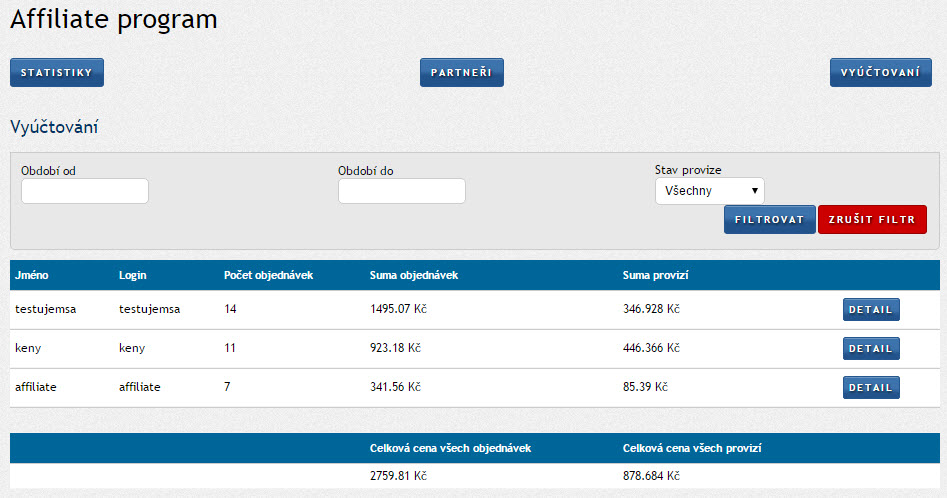Focus the Období od date field
Screen dimensions: 947x498
pyautogui.click(x=85, y=191)
